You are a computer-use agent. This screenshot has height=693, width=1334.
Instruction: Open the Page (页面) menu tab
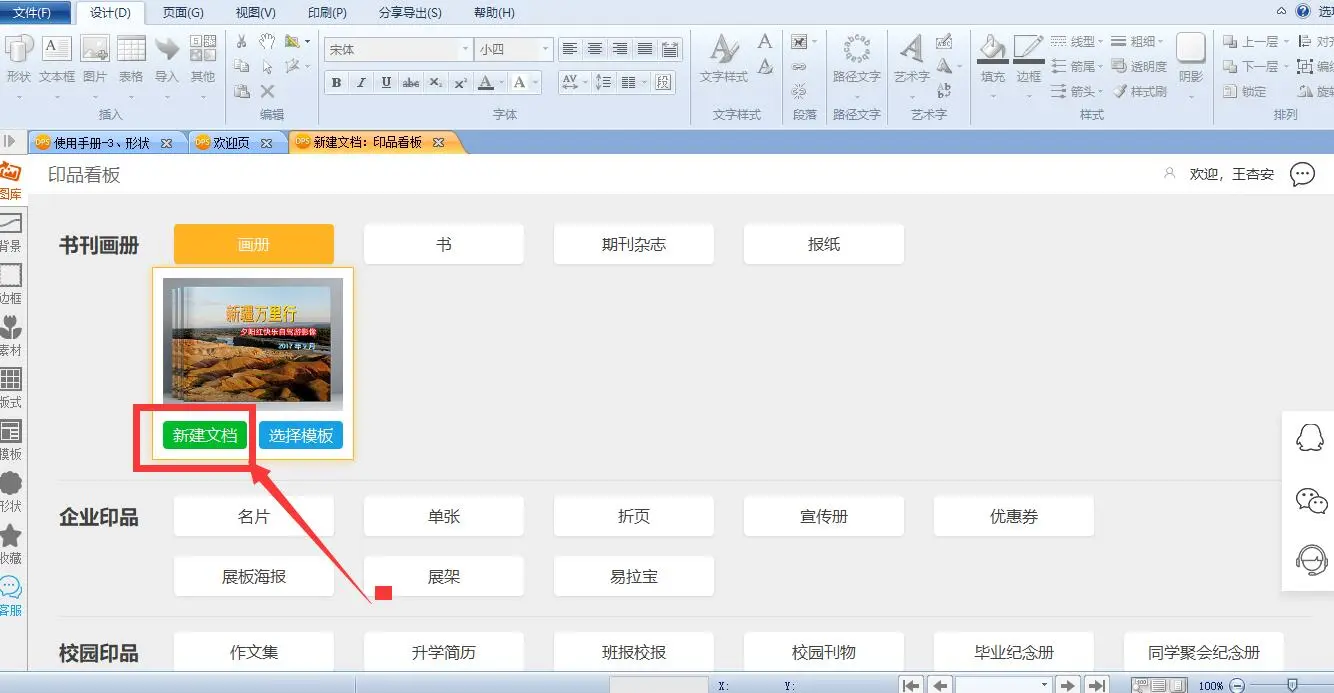coord(183,13)
